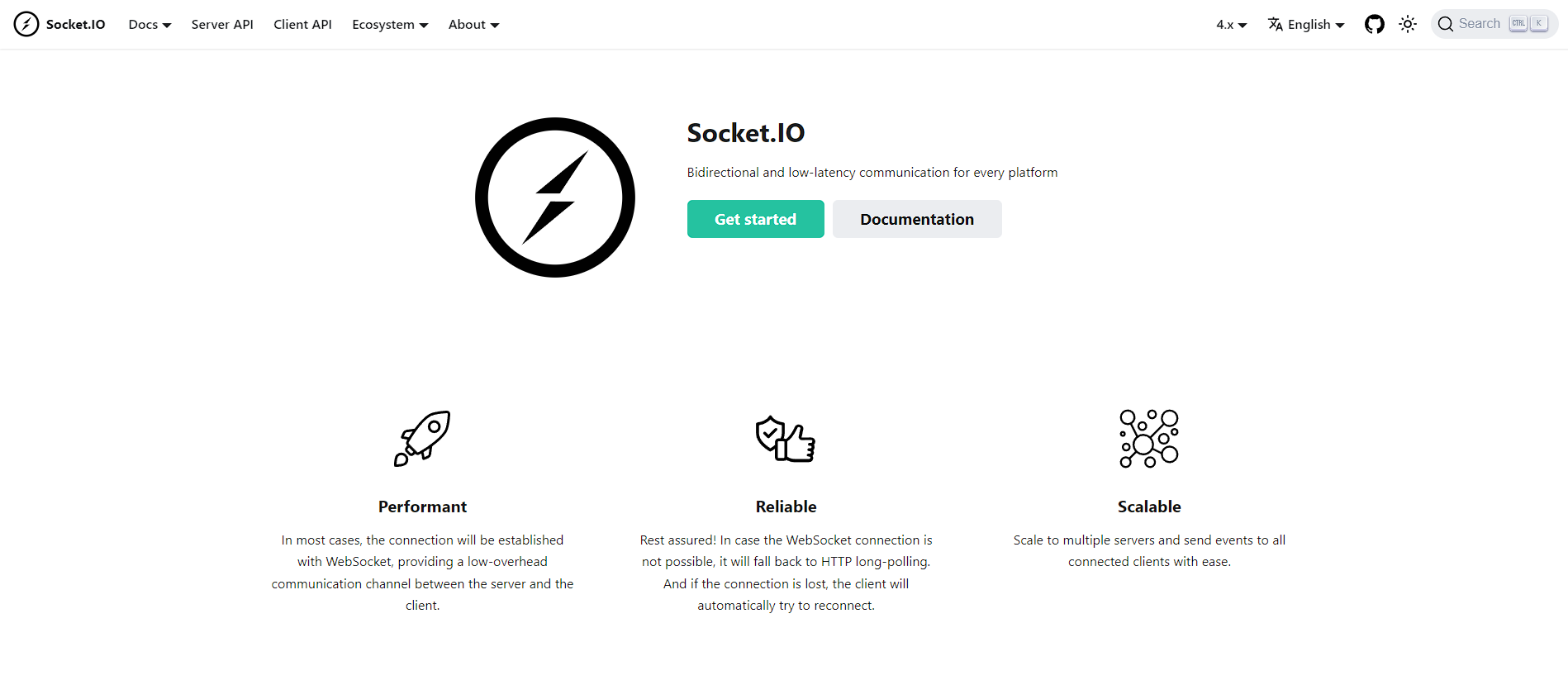1568x685 pixels.
Task: Click the magnifier icon in the search bar
Action: click(x=1446, y=24)
